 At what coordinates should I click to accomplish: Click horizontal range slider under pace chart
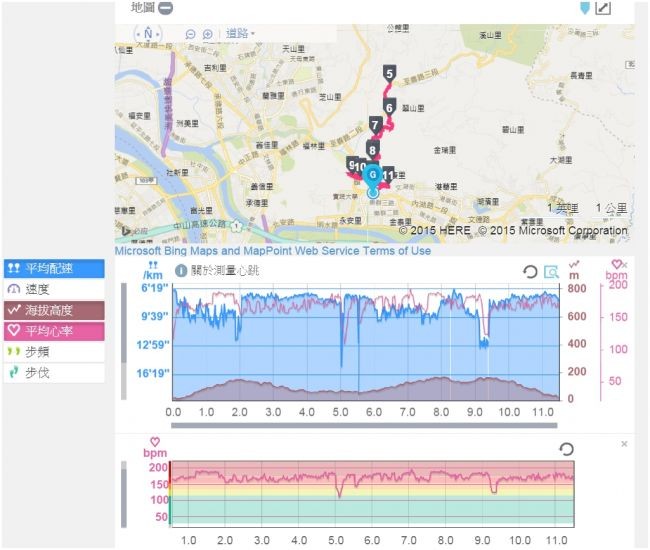pyautogui.click(x=364, y=425)
